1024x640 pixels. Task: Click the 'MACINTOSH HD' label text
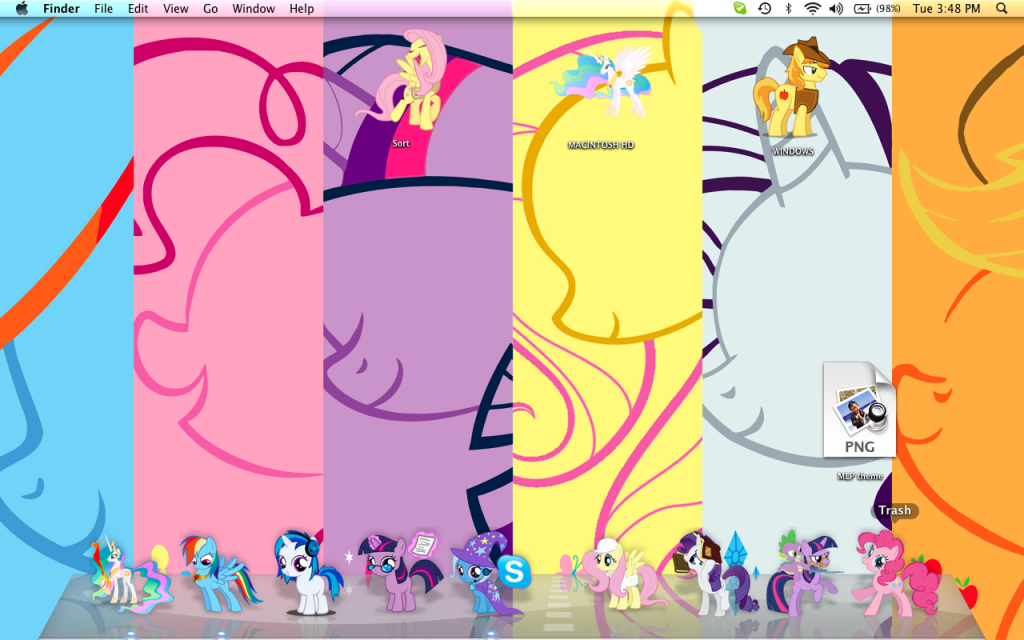point(601,145)
